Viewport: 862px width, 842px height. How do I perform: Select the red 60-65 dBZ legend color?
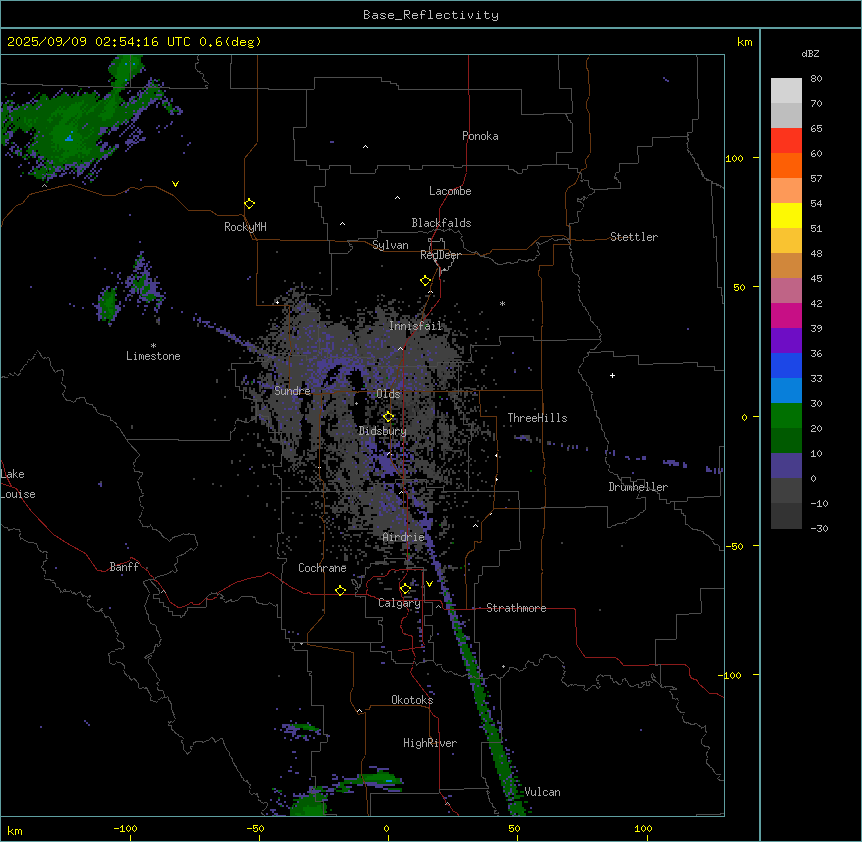click(786, 141)
